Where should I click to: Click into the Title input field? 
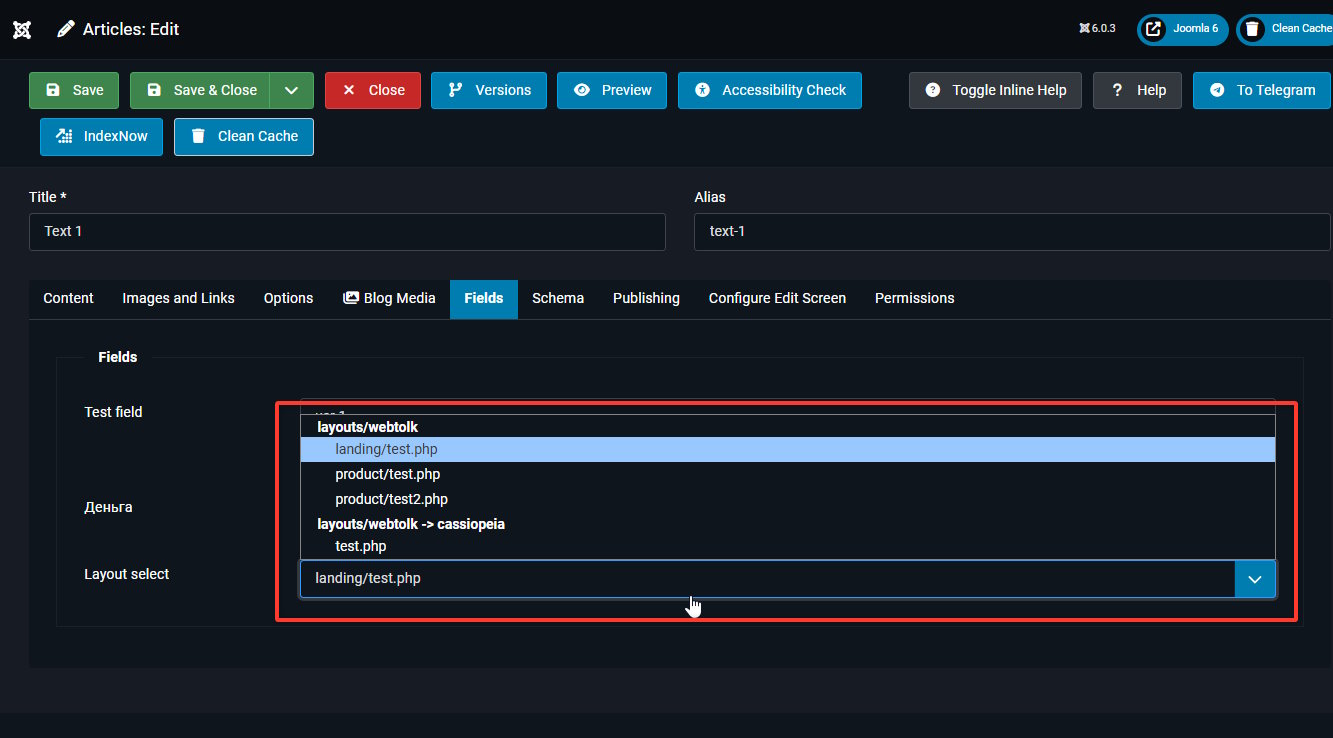(x=347, y=231)
